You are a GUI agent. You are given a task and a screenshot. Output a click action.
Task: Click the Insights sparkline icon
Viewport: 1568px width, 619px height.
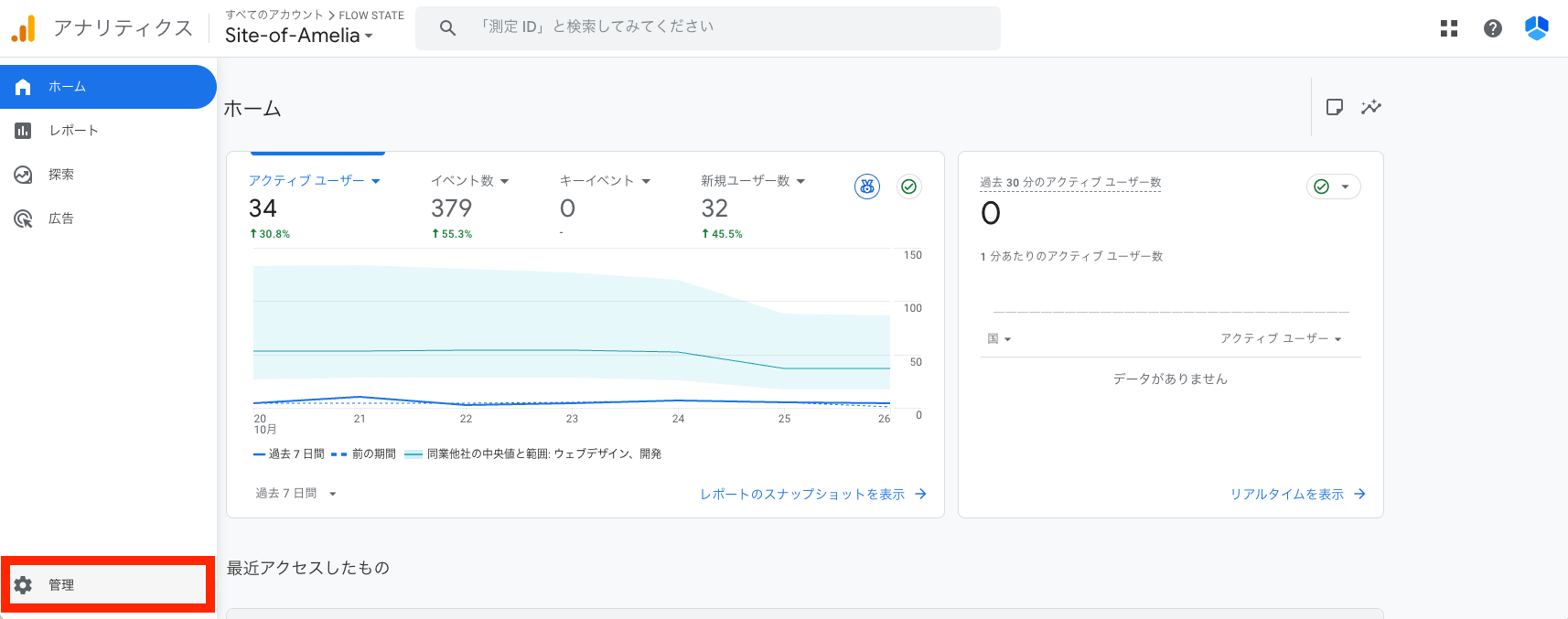[x=1370, y=107]
